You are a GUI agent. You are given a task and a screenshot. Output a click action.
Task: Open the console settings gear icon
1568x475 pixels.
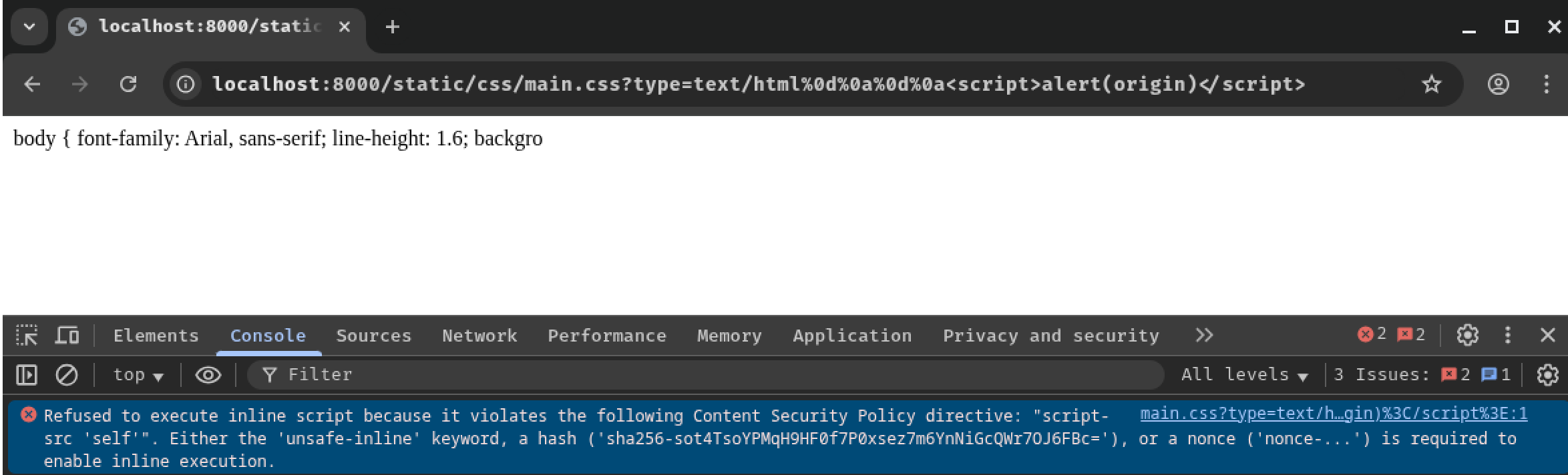point(1547,375)
